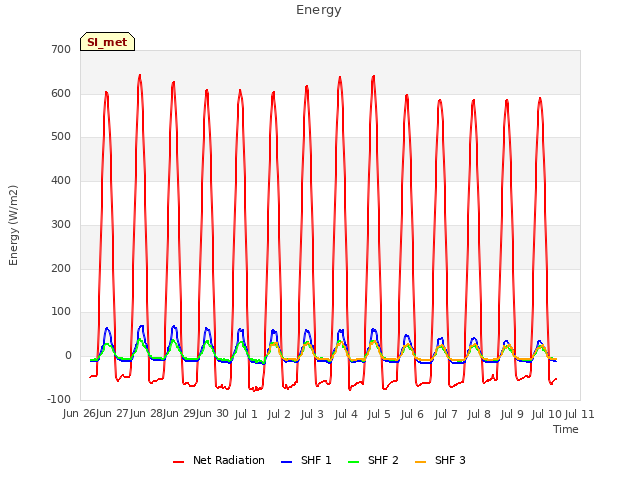Screen dimensions: 640x480
Task: Click the x-axis label 'Time'
Action: coord(566,429)
